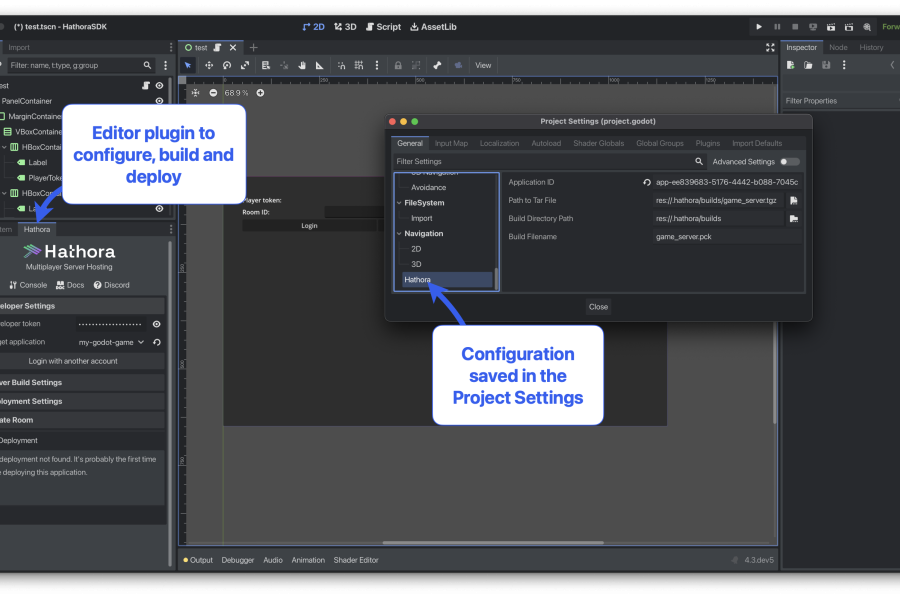Lock the selected node with the padlock icon
Viewport: 900px width, 600px height.
pos(398,65)
